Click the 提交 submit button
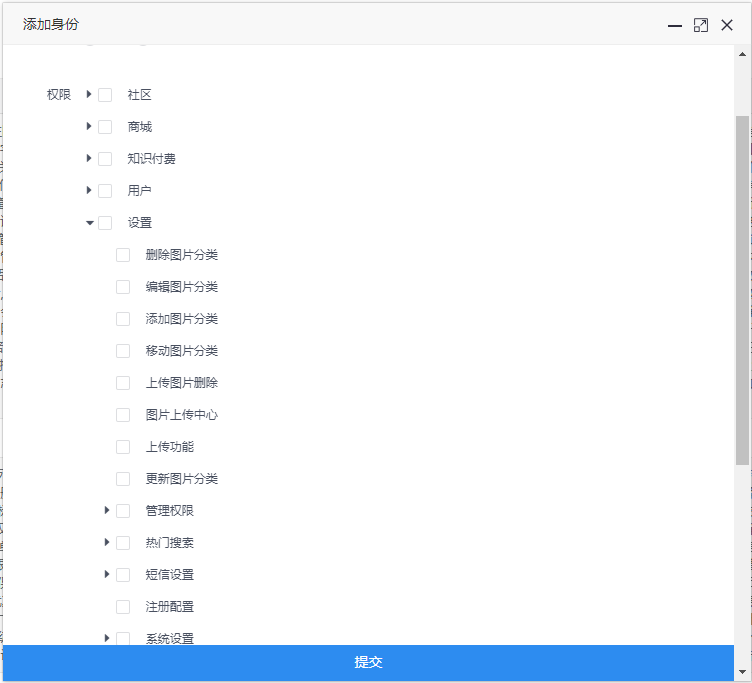 click(368, 662)
